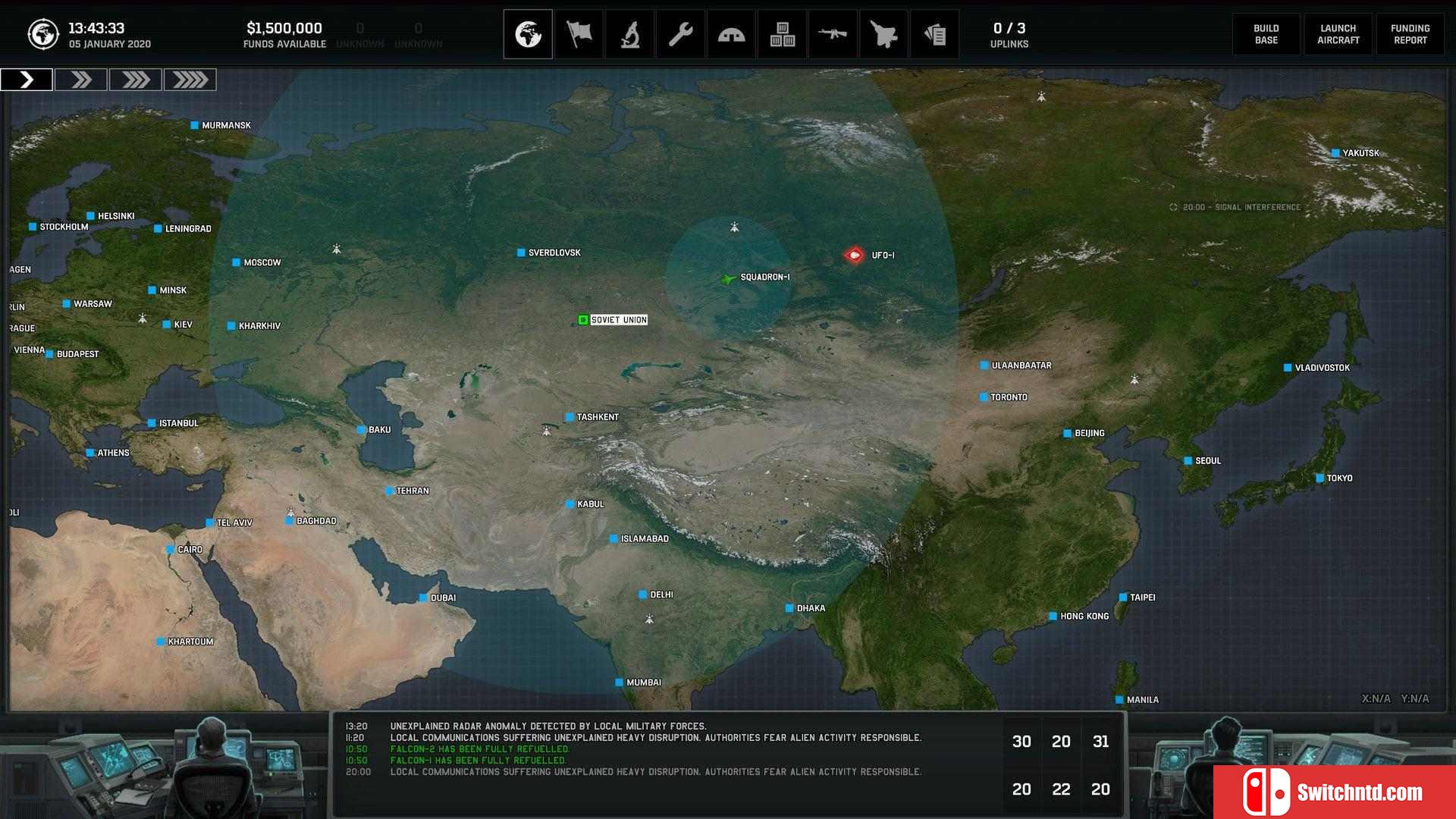Click the Switchntd.com Nintendo Switch logo

pyautogui.click(x=1266, y=792)
